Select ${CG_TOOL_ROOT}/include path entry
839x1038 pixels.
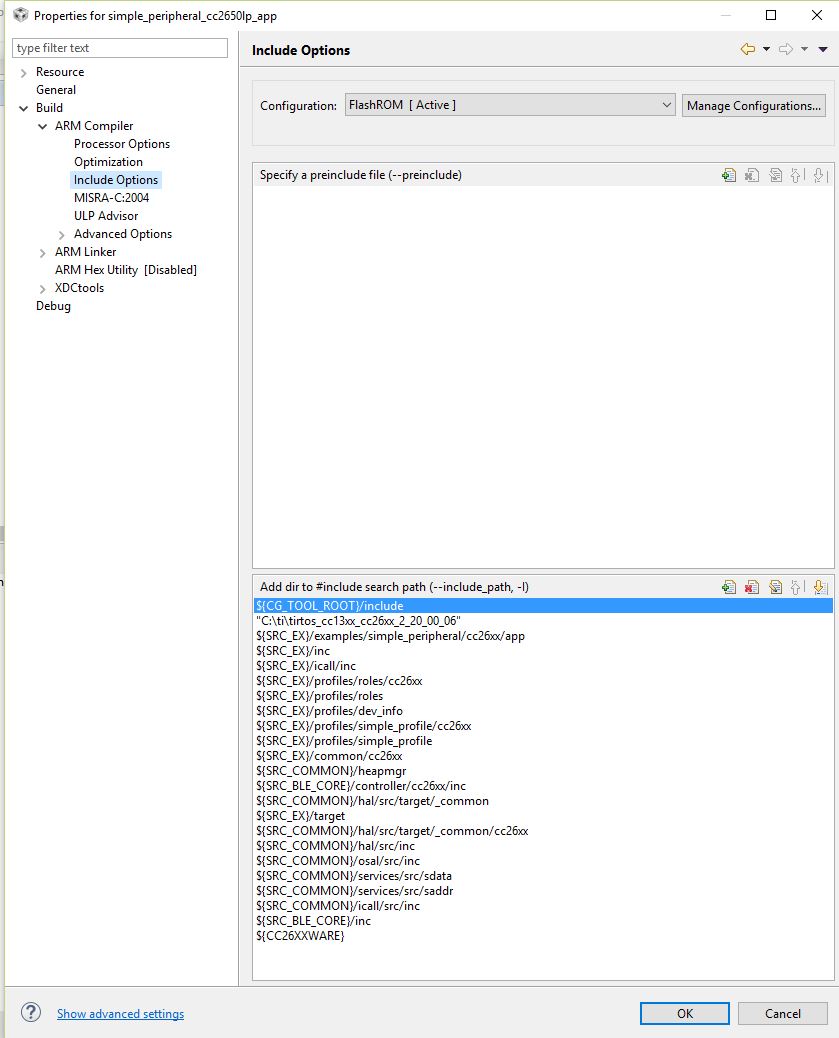[543, 606]
